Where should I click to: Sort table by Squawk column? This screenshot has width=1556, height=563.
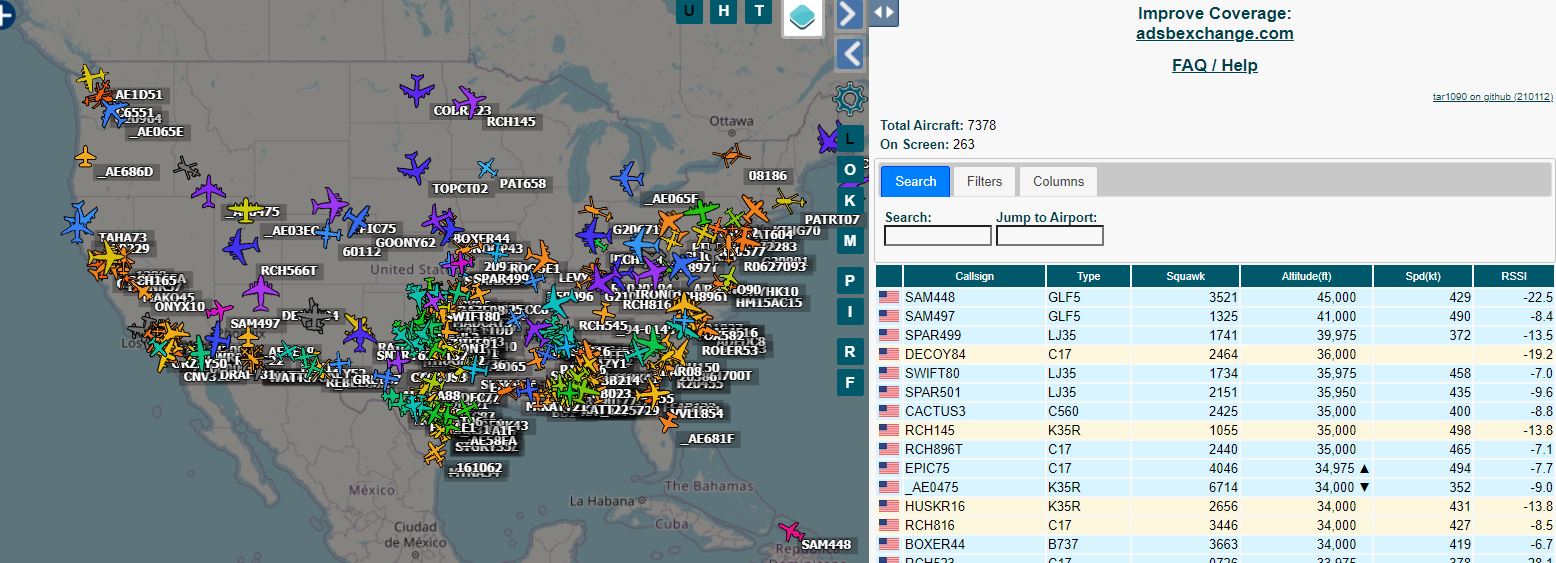pos(1185,276)
